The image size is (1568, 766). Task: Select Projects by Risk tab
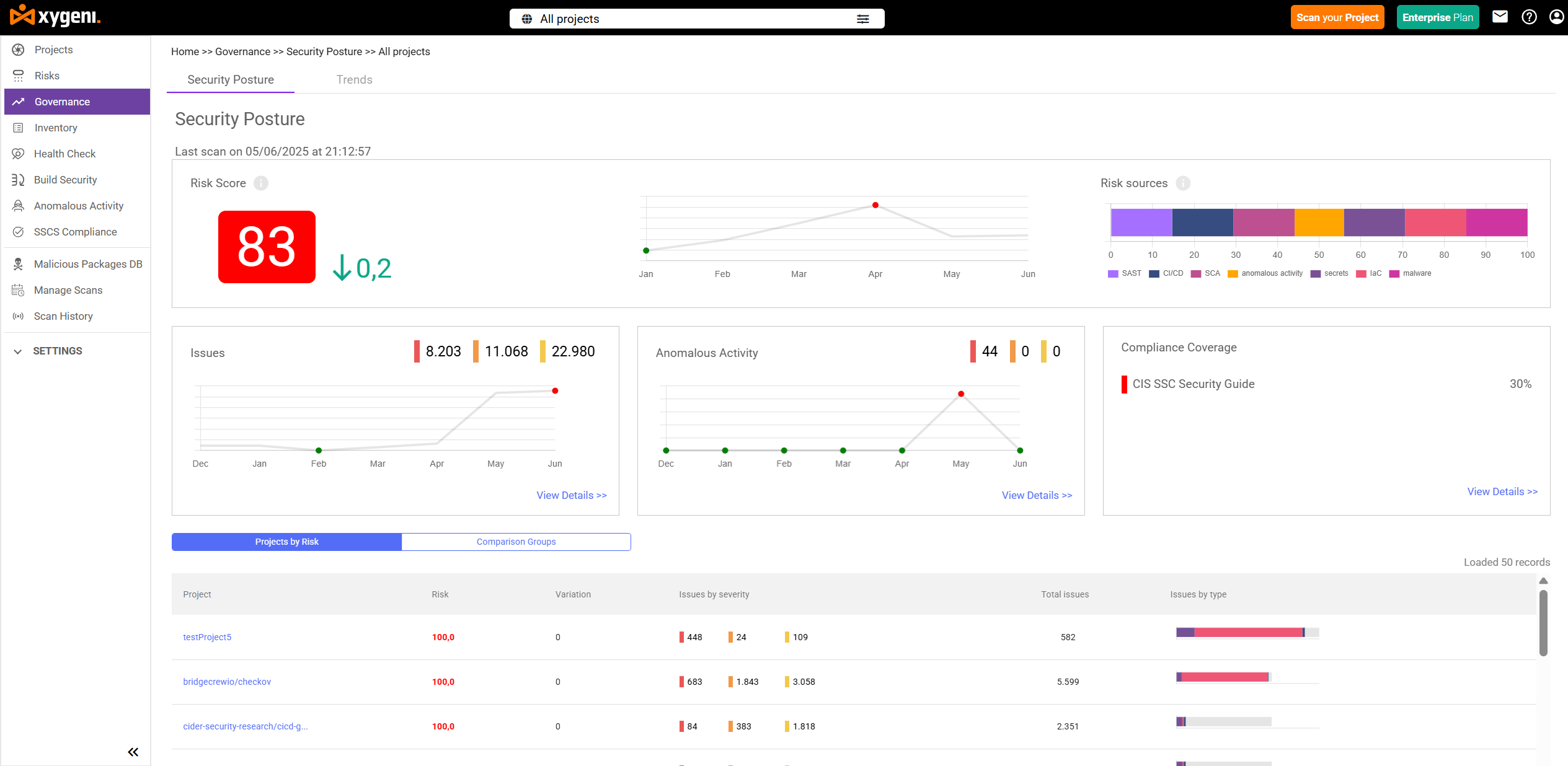(286, 542)
